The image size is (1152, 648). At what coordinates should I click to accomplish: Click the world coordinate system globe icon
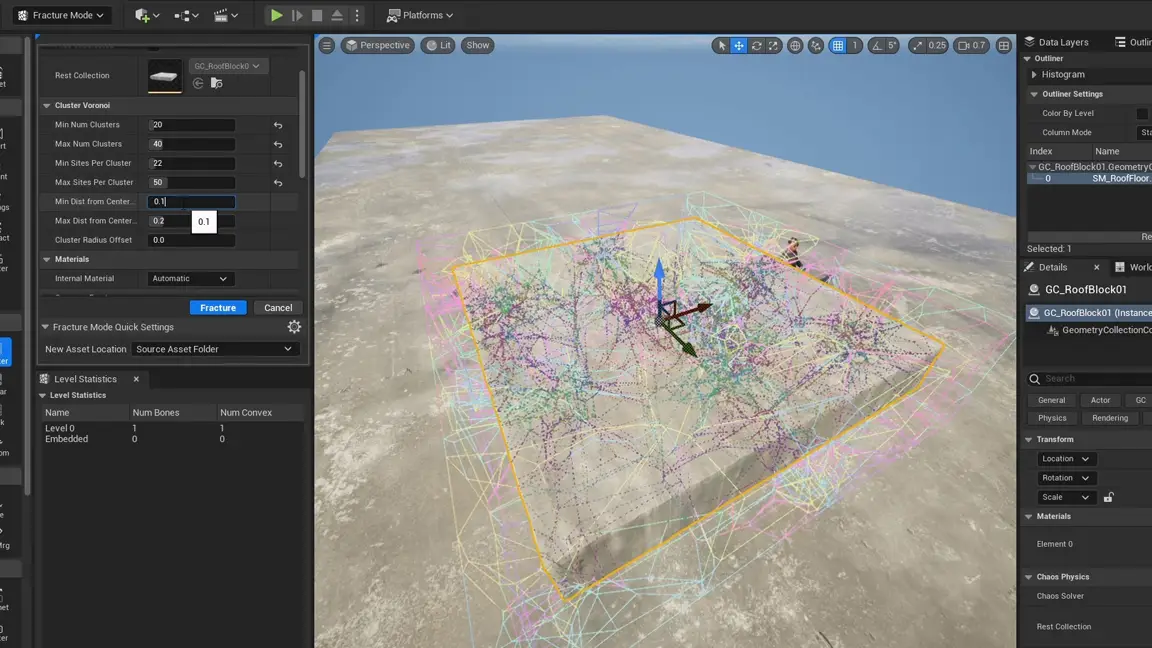tap(795, 46)
